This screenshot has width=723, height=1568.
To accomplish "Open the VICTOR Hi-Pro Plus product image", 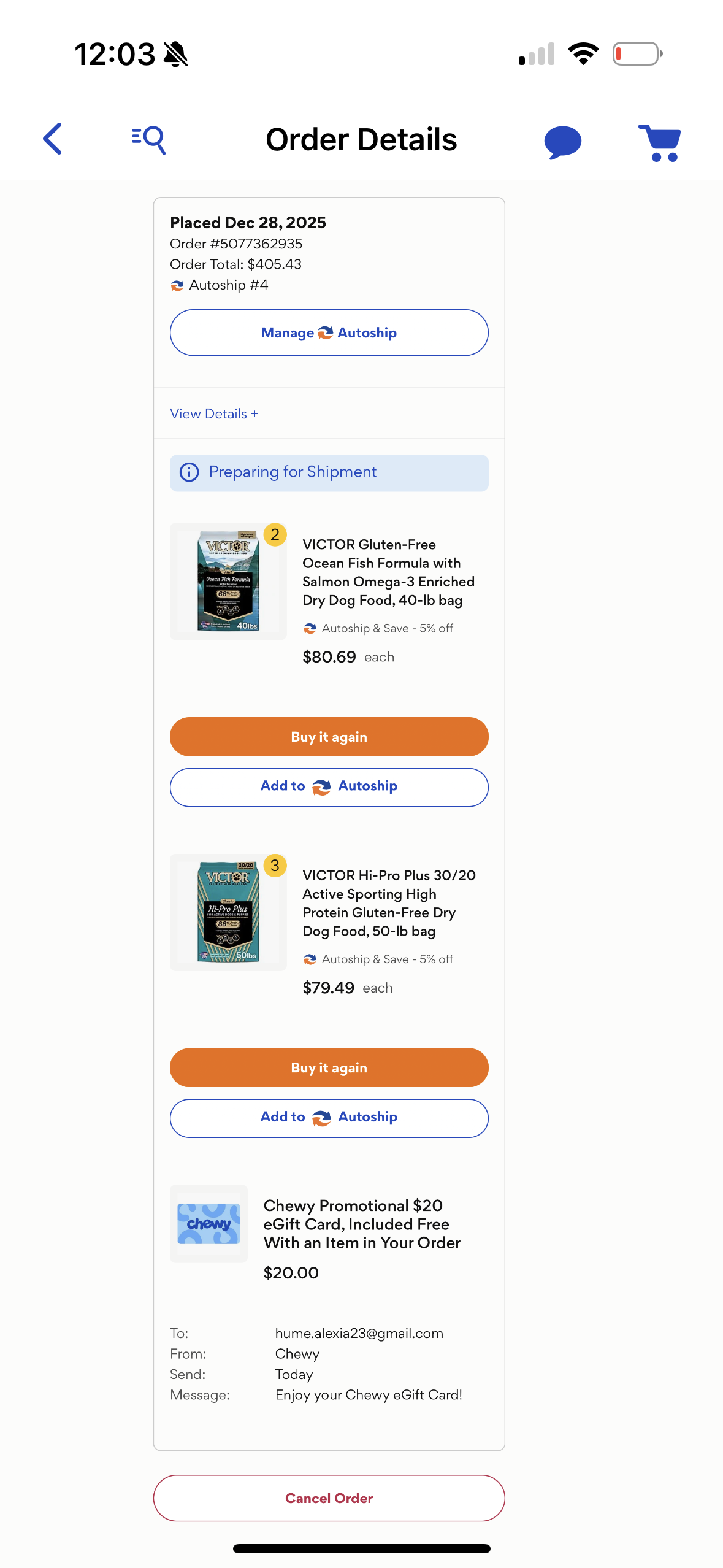I will 228,913.
